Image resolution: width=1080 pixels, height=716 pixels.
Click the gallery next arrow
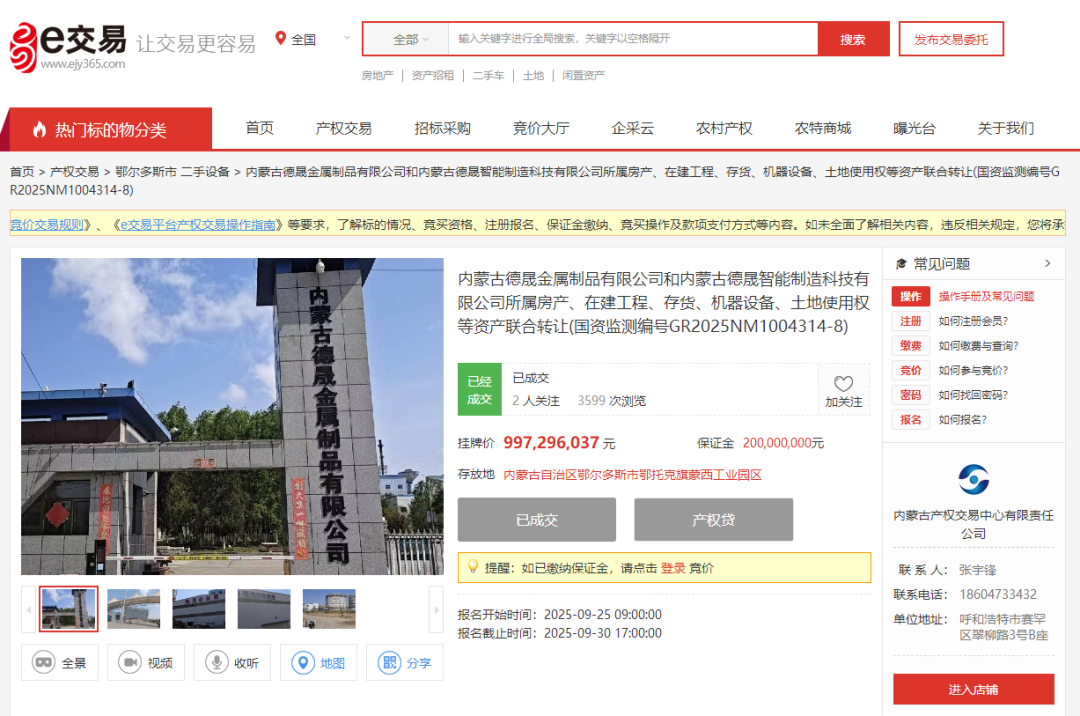[x=436, y=609]
